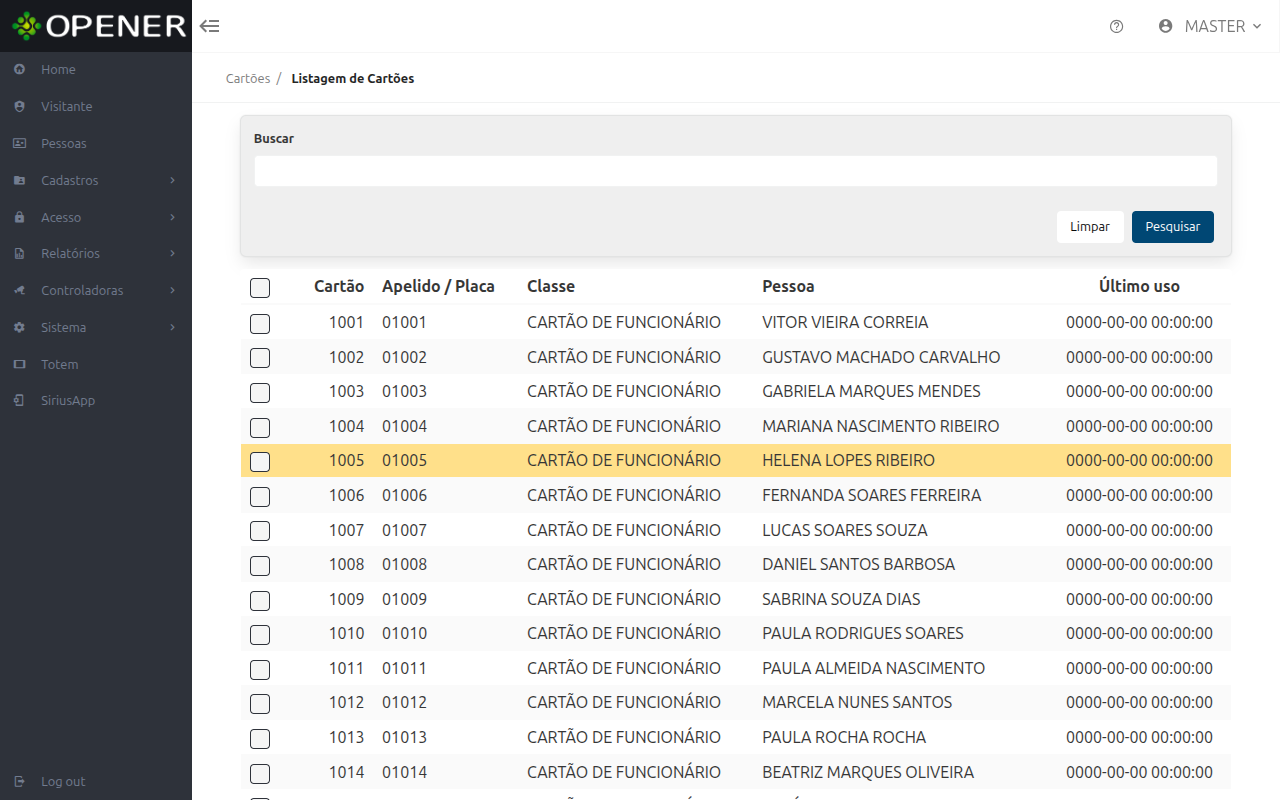This screenshot has width=1280, height=800.
Task: Toggle the select-all checkbox in table header
Action: (260, 288)
